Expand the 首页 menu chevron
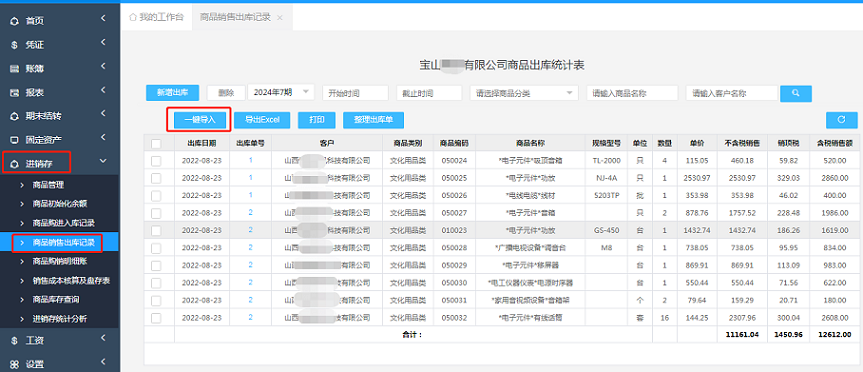 [103, 19]
